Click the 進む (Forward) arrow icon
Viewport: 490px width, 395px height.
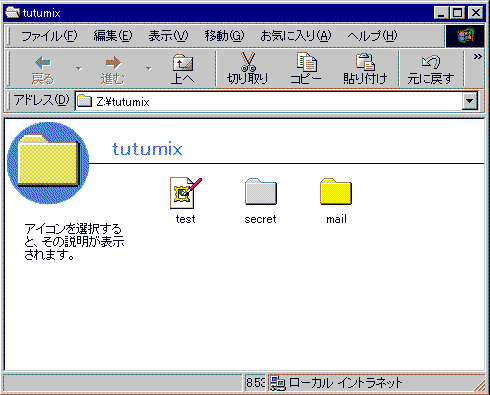point(113,62)
